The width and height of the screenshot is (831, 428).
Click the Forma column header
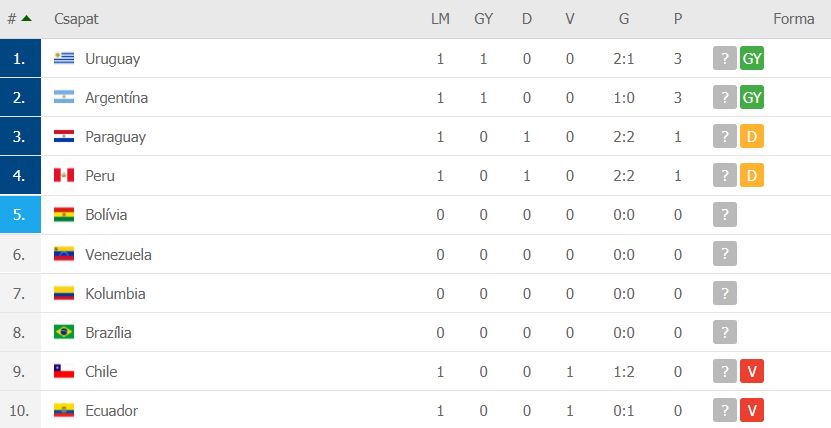click(x=793, y=19)
